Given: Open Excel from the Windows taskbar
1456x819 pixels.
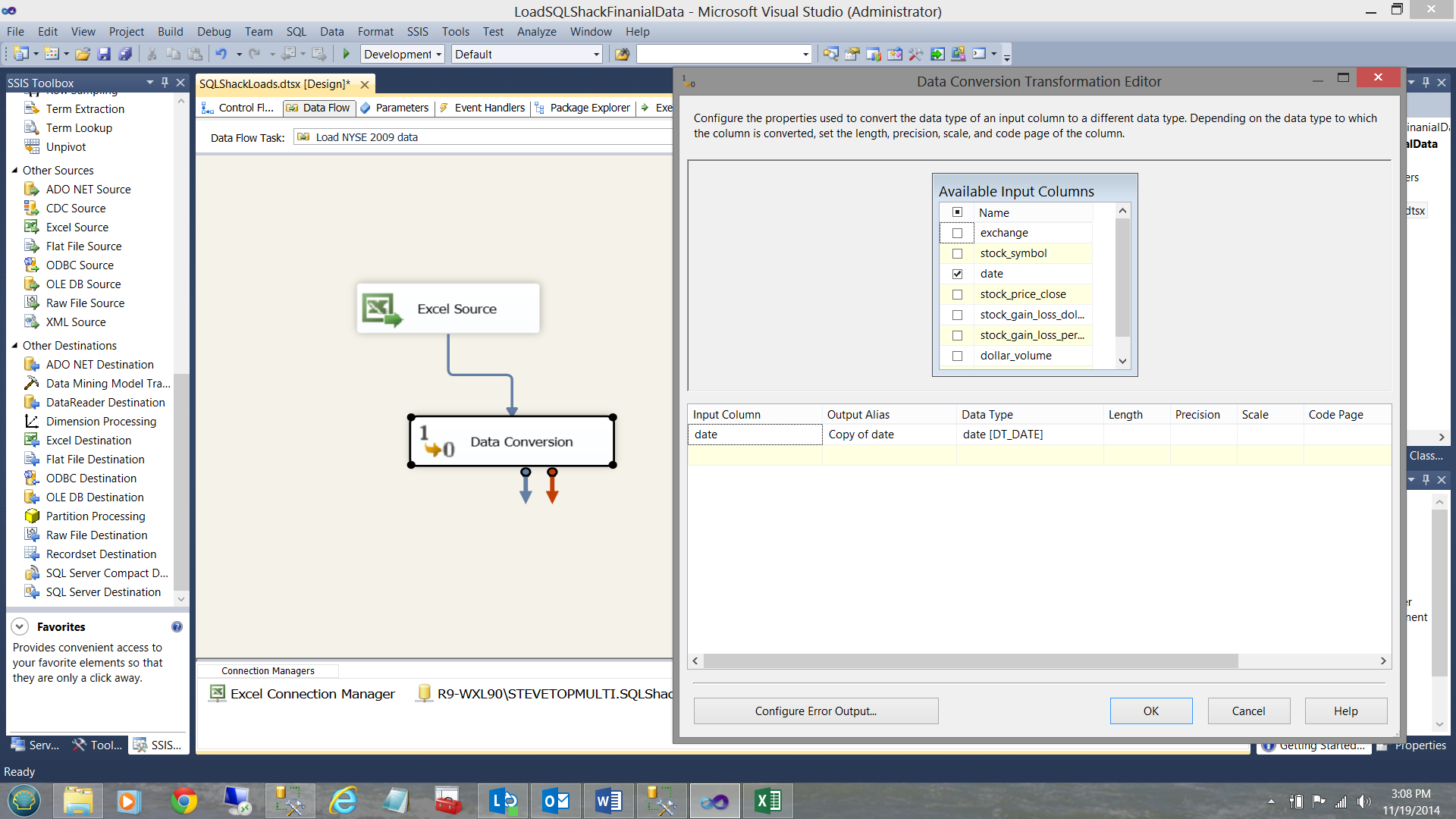Looking at the screenshot, I should click(x=767, y=801).
